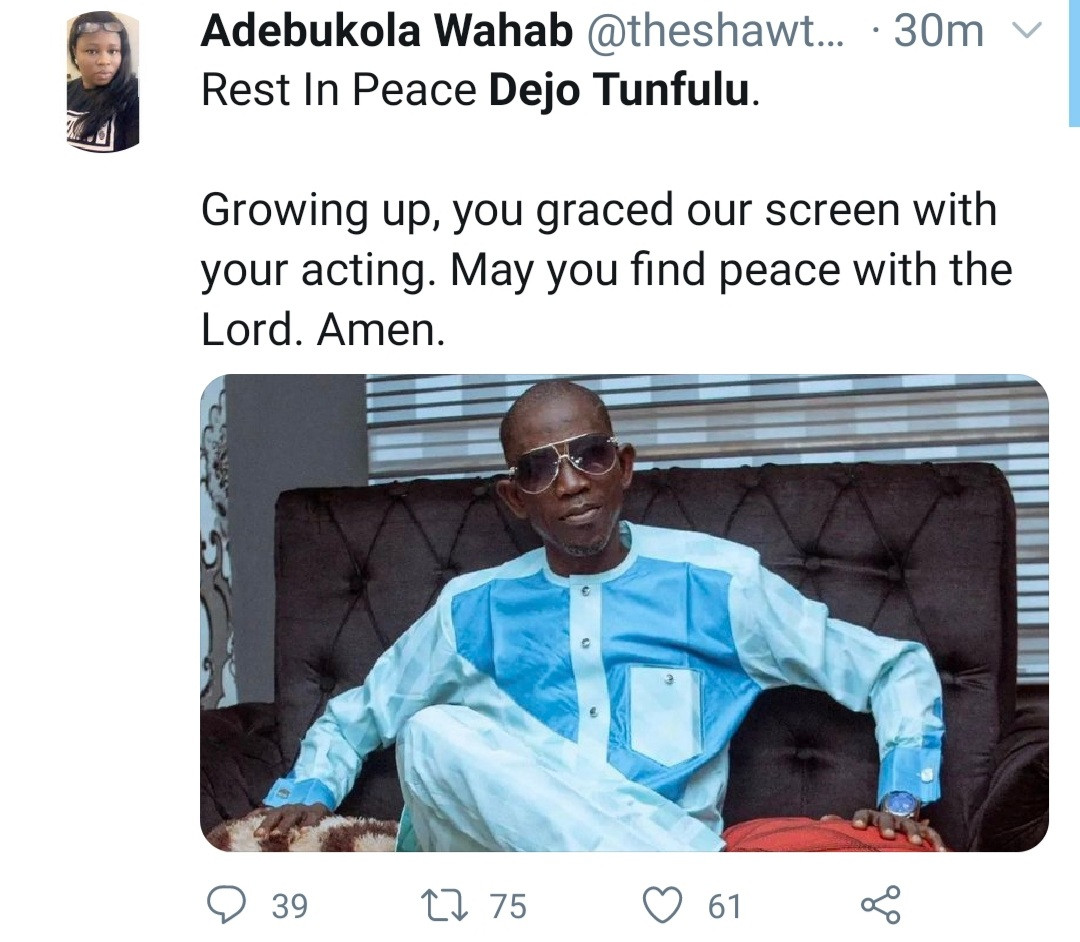The width and height of the screenshot is (1080, 942).
Task: Click the "Rest In Peace" text
Action: 339,90
